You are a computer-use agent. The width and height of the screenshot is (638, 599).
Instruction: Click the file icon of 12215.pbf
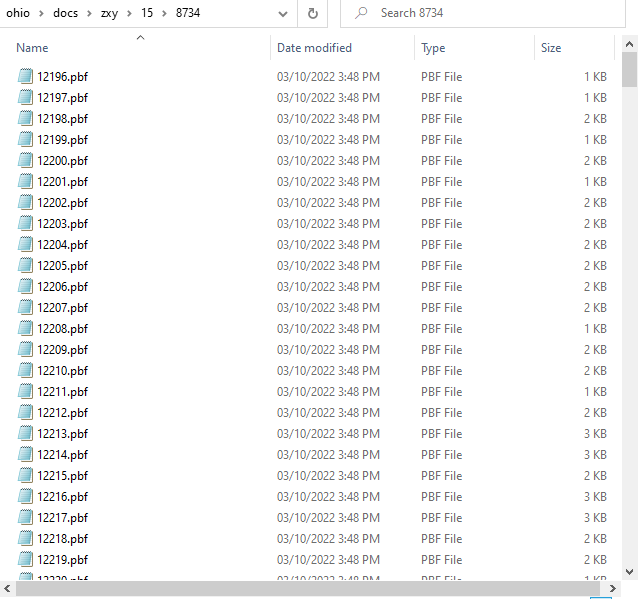25,475
